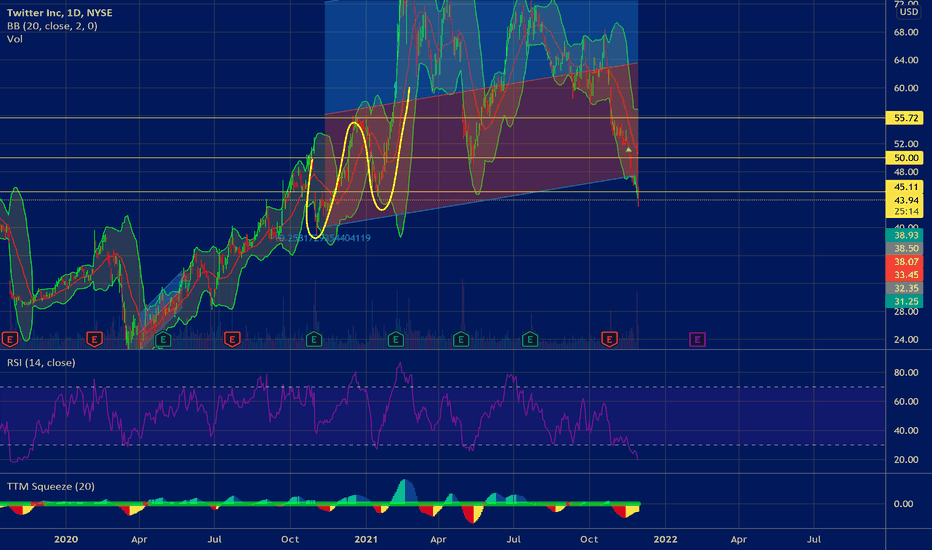Click the gray 38.50 price label
The image size is (932, 550).
pos(905,248)
